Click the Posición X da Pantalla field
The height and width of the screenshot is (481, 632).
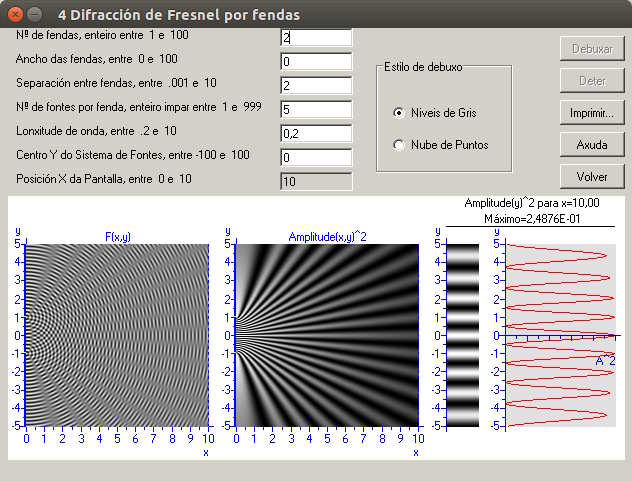316,181
